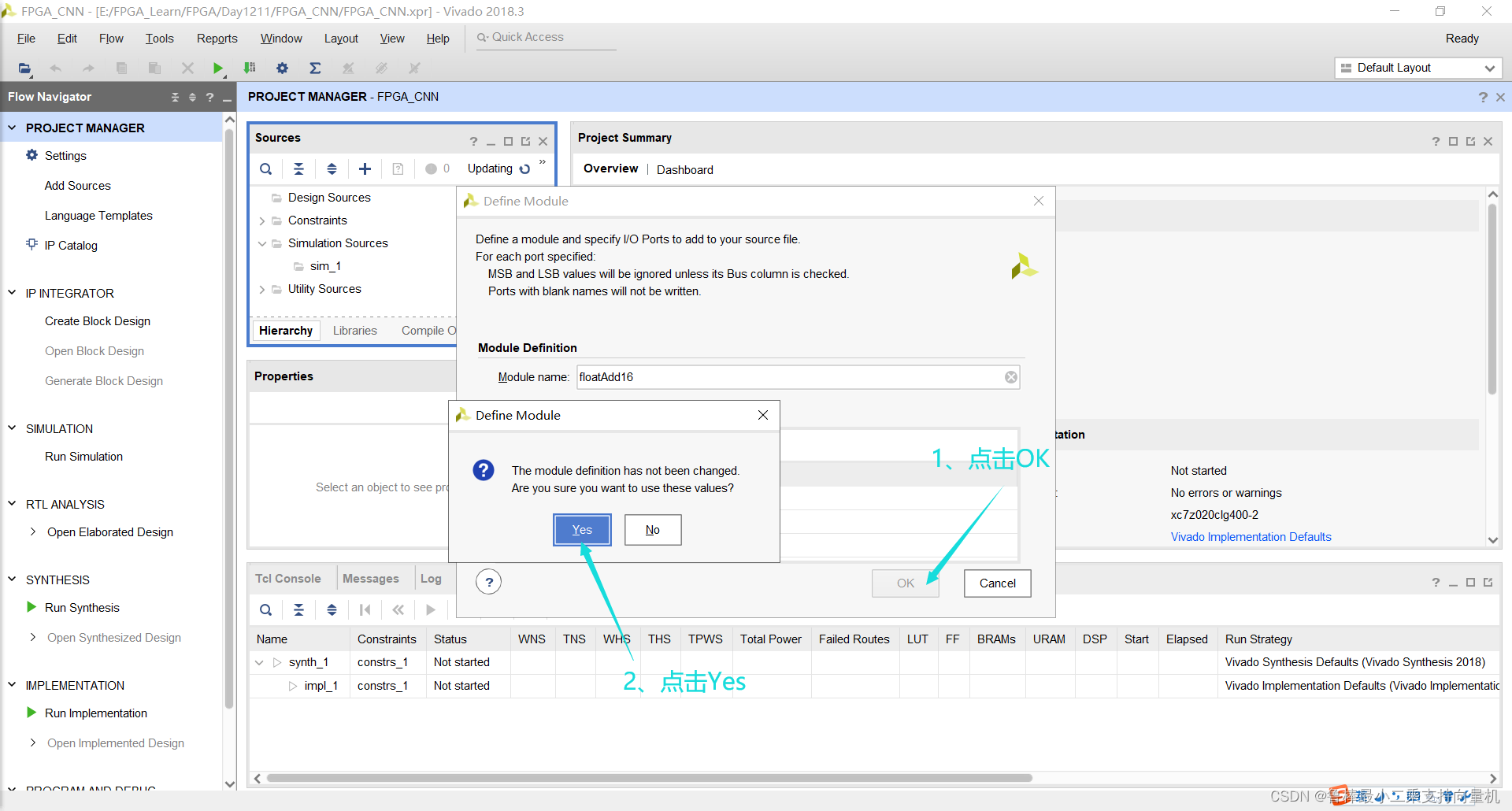Clear the Module name field
The image size is (1512, 811).
click(x=1011, y=377)
